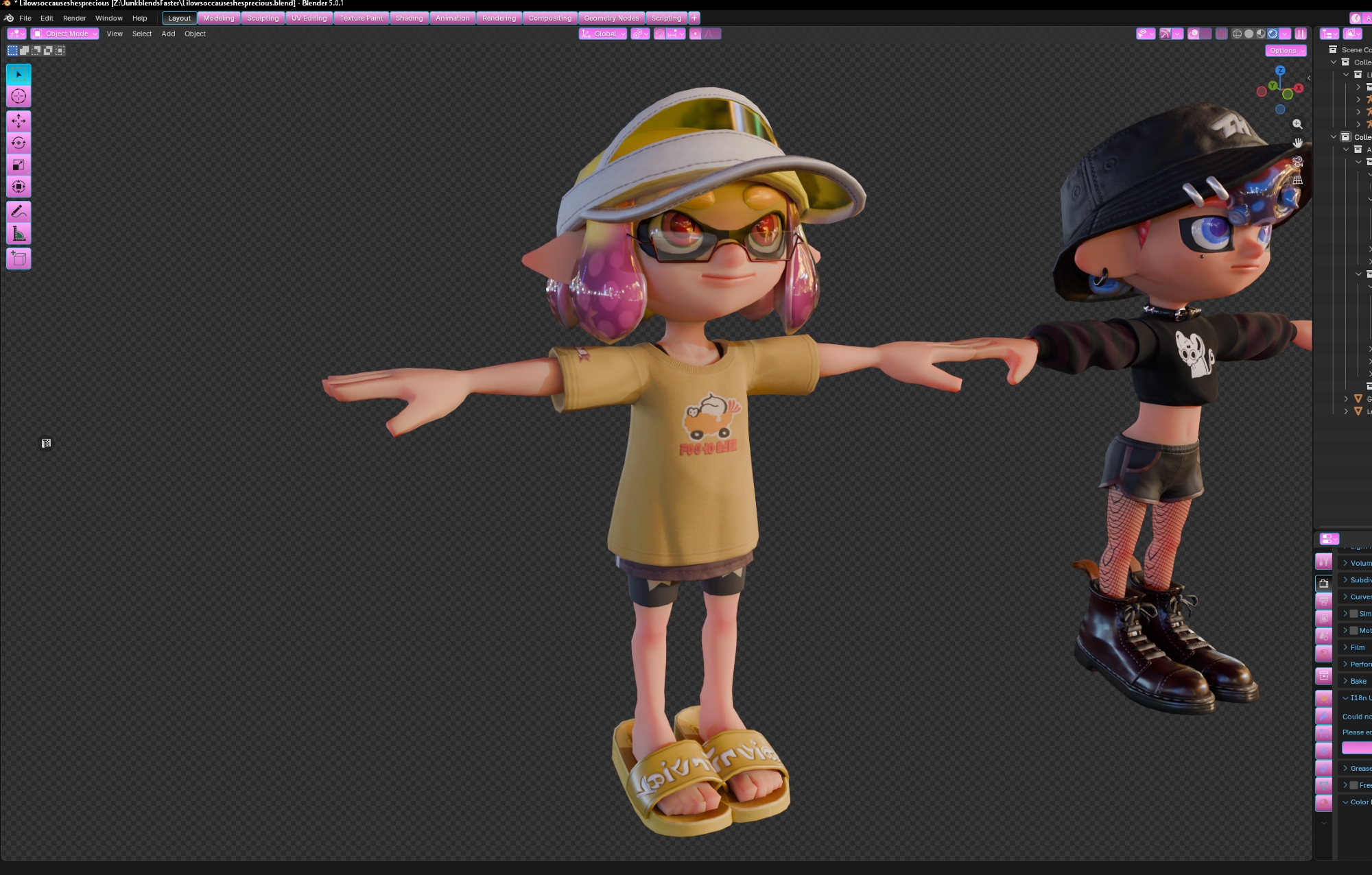
Task: Open the Object Mode dropdown
Action: [65, 34]
